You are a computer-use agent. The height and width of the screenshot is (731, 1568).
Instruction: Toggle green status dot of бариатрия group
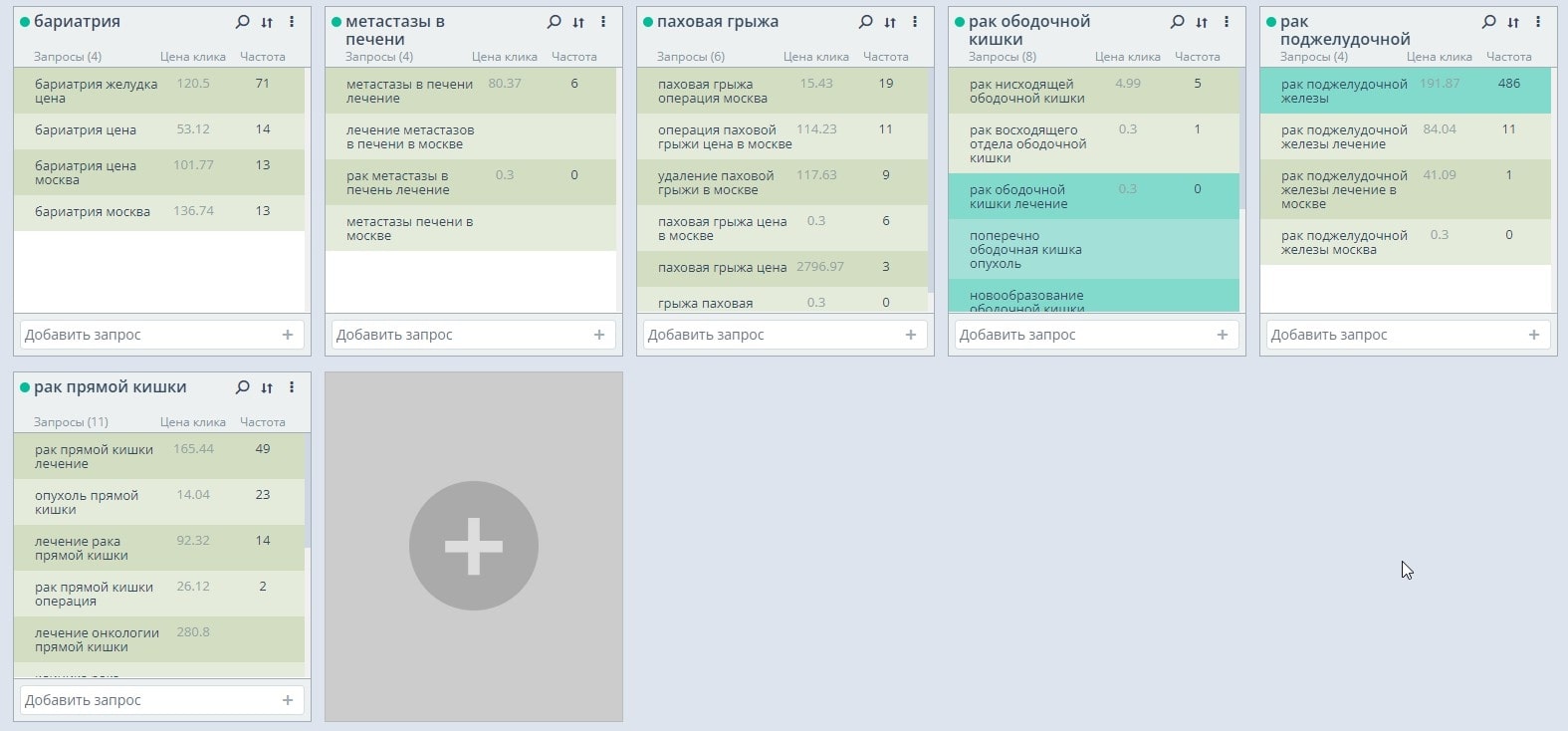[x=25, y=22]
